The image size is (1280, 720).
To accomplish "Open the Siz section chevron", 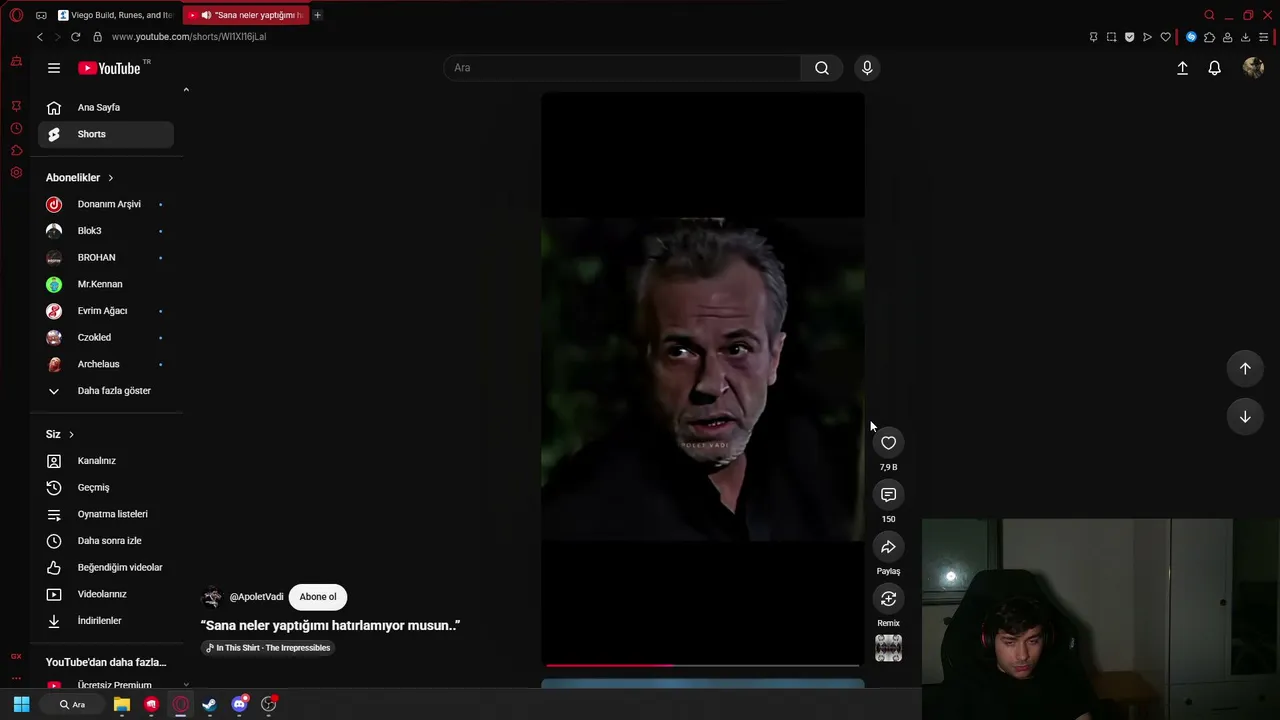I will point(71,434).
